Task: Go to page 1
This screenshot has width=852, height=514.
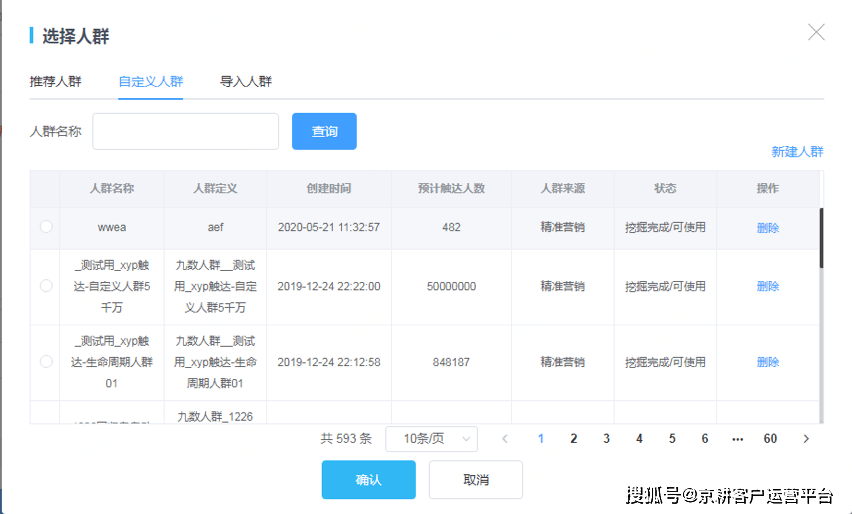Action: (x=541, y=439)
